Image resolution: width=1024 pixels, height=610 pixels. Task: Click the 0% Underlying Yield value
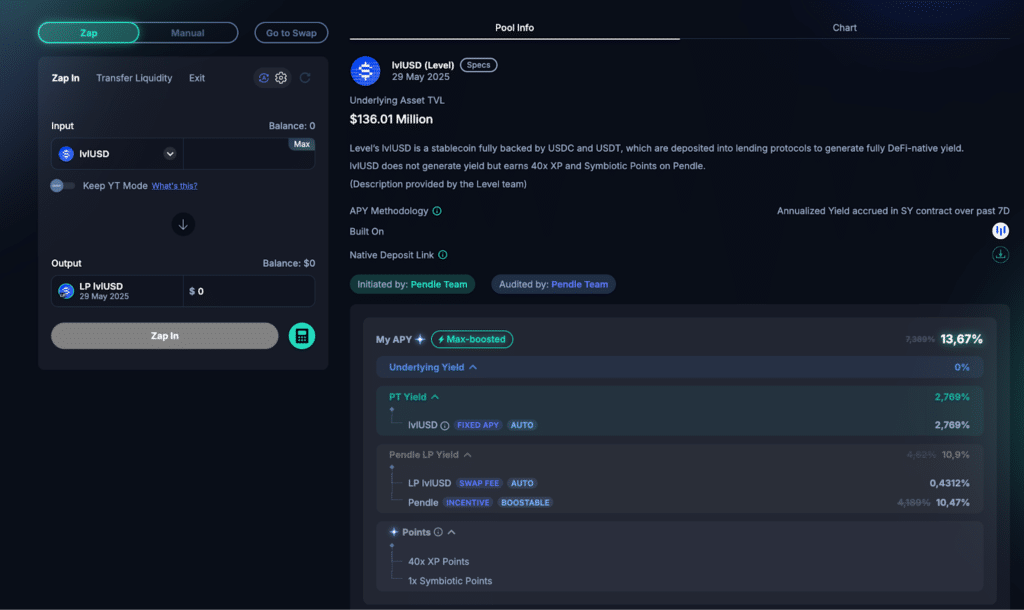962,367
